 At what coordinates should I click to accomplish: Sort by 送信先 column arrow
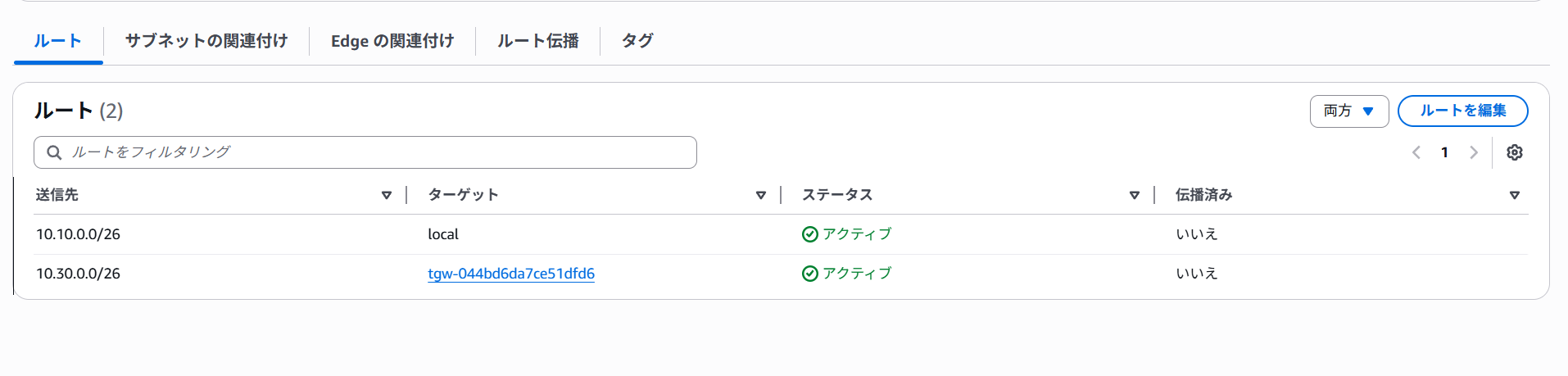point(387,195)
